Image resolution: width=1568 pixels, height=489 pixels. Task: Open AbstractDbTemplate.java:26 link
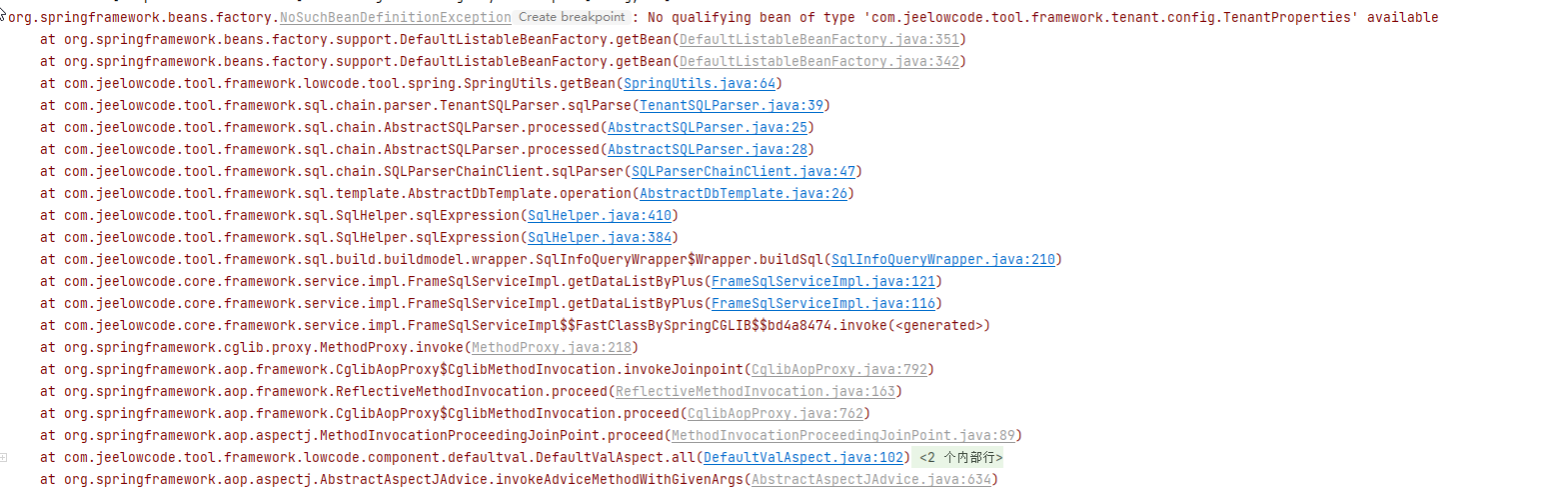point(743,193)
